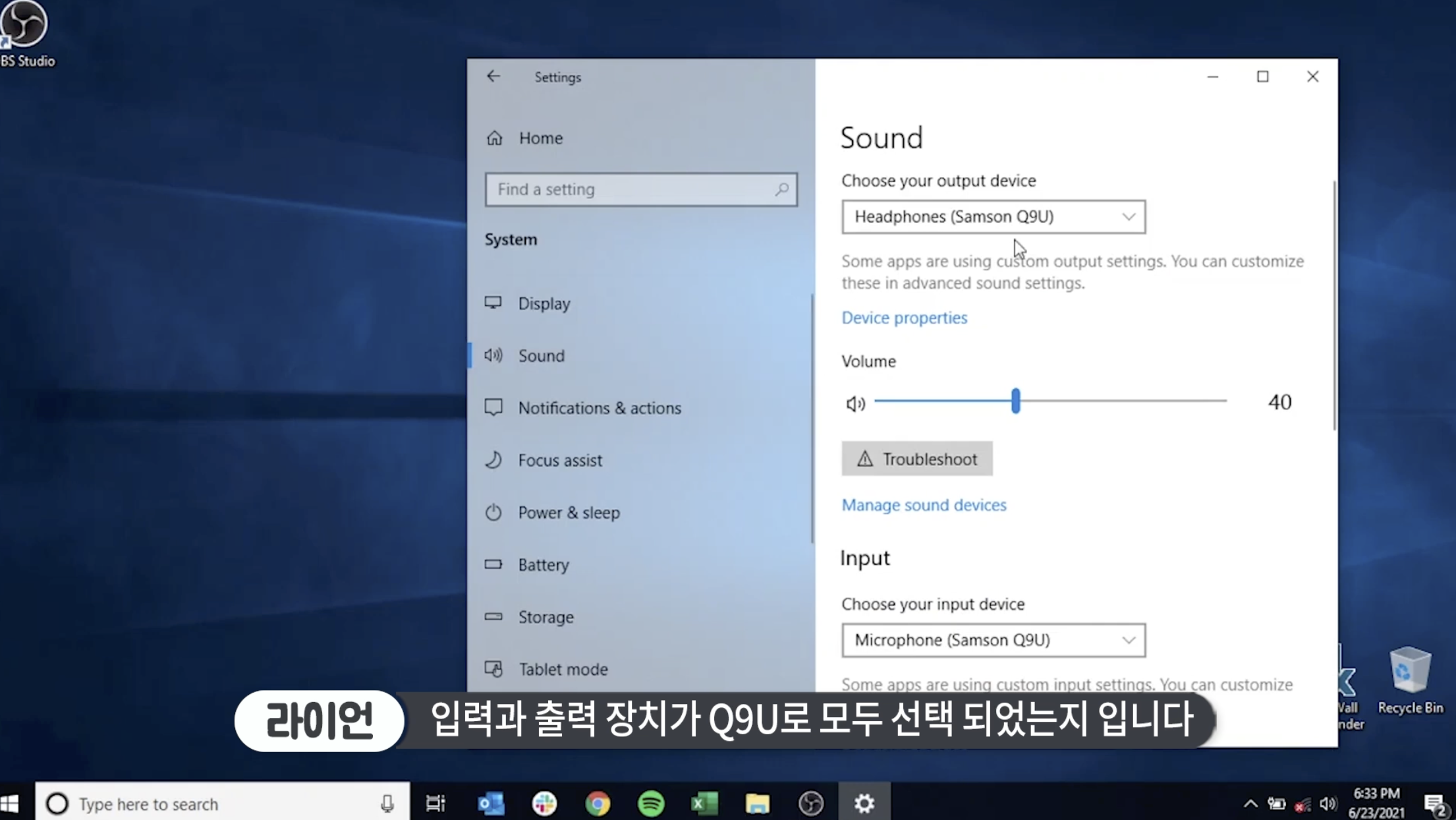This screenshot has height=820, width=1456.
Task: Click the back arrow in Settings
Action: (493, 76)
